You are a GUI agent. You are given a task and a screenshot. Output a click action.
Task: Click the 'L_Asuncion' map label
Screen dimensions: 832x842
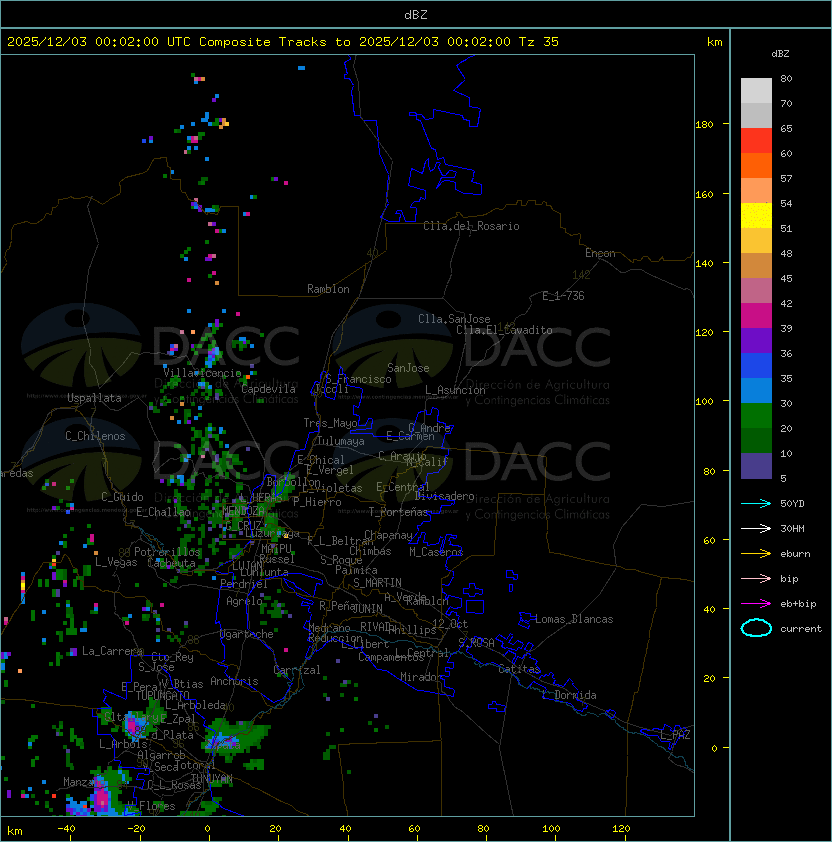tap(455, 390)
